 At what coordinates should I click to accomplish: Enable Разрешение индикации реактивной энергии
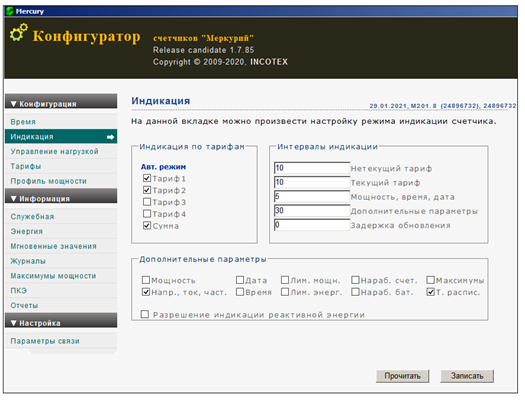145,314
